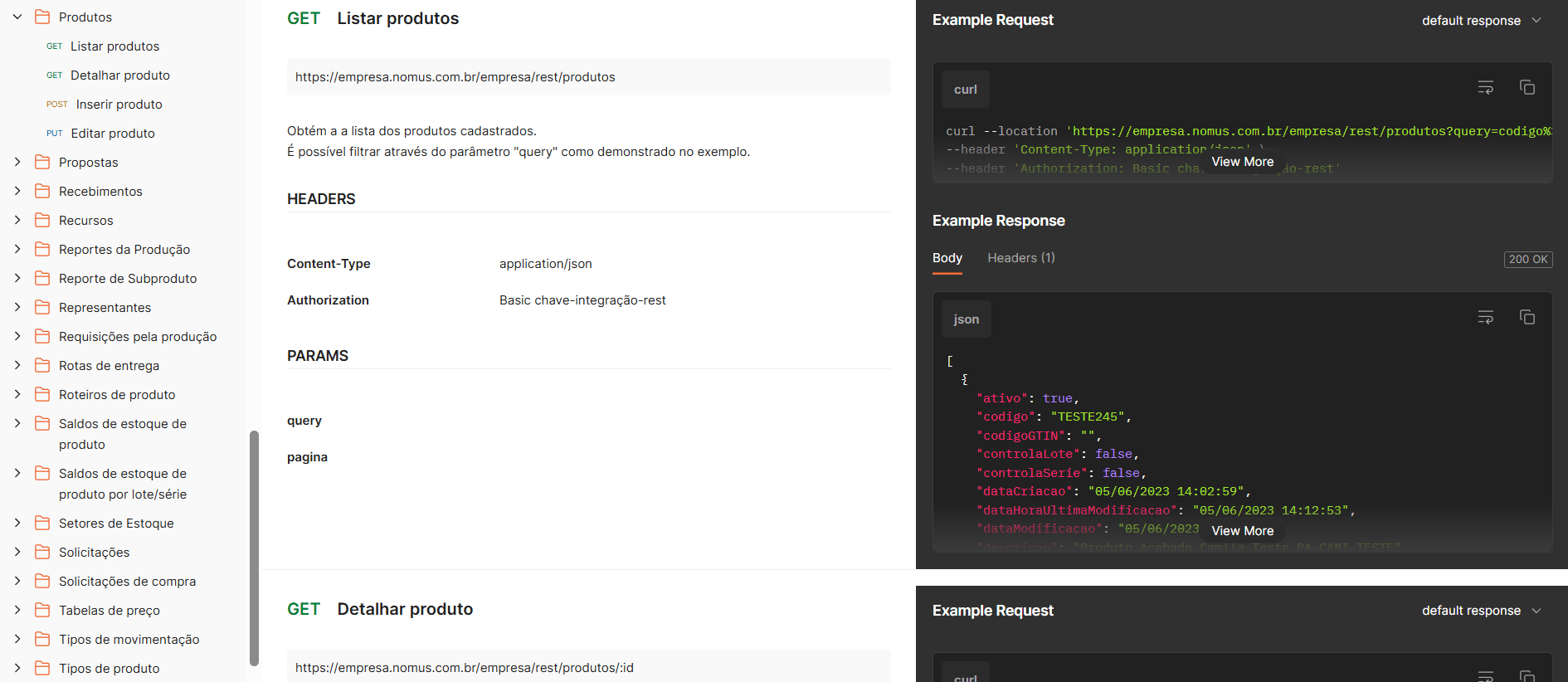Open the default response dropdown for Listar produtos
Screen dimensions: 1568x682
pyautogui.click(x=1481, y=21)
